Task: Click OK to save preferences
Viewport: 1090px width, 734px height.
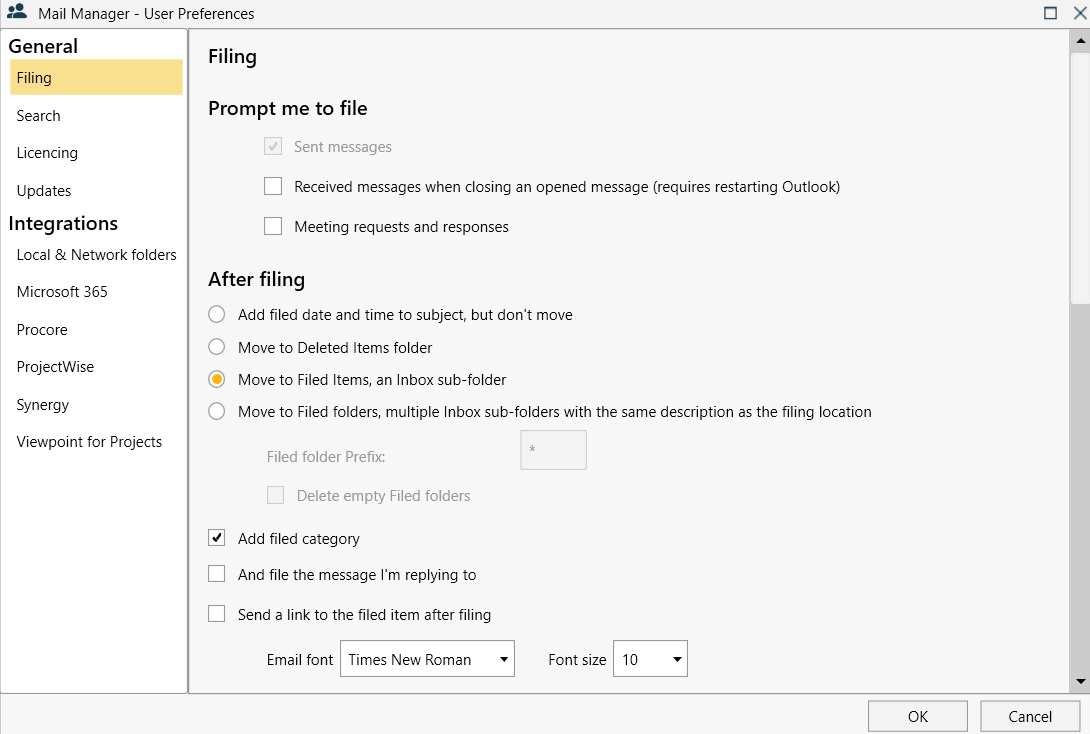Action: pos(917,716)
